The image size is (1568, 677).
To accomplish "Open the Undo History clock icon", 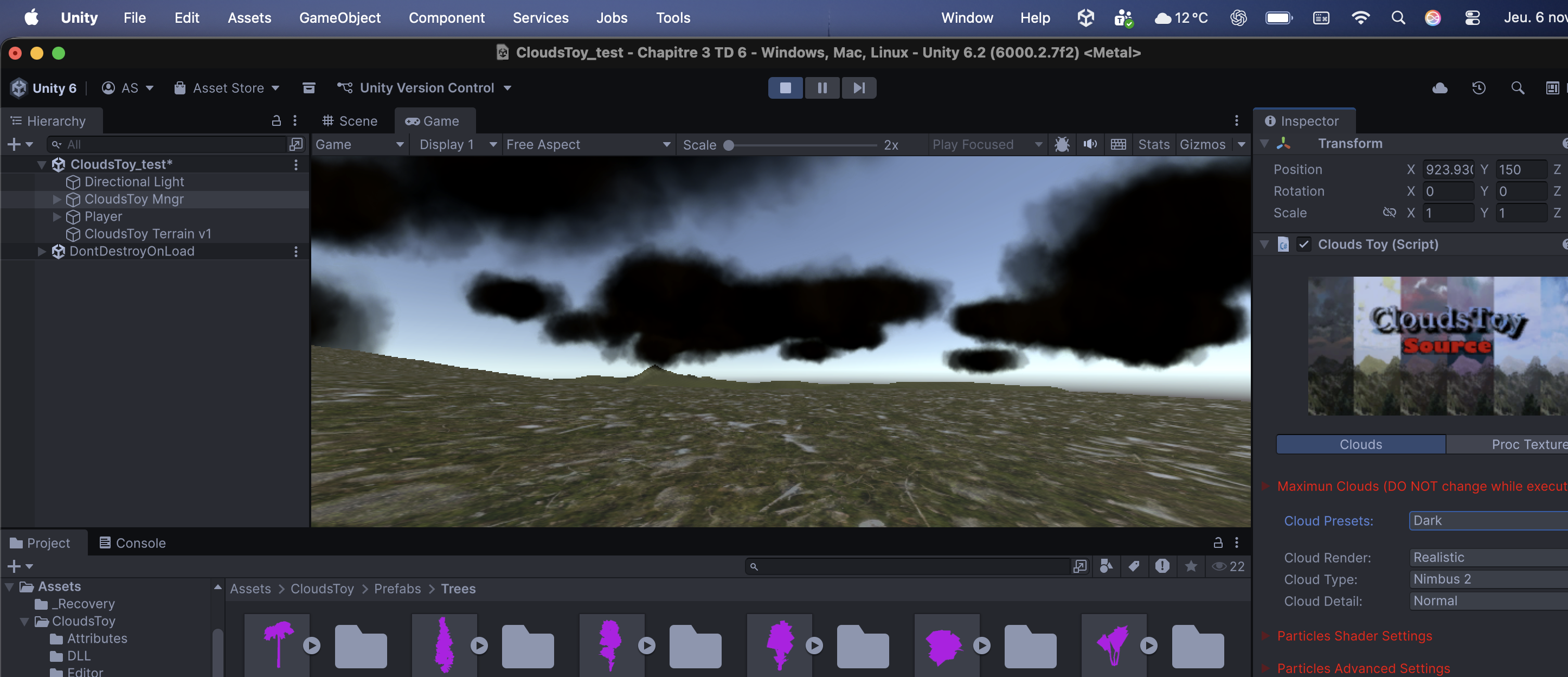I will pos(1479,88).
